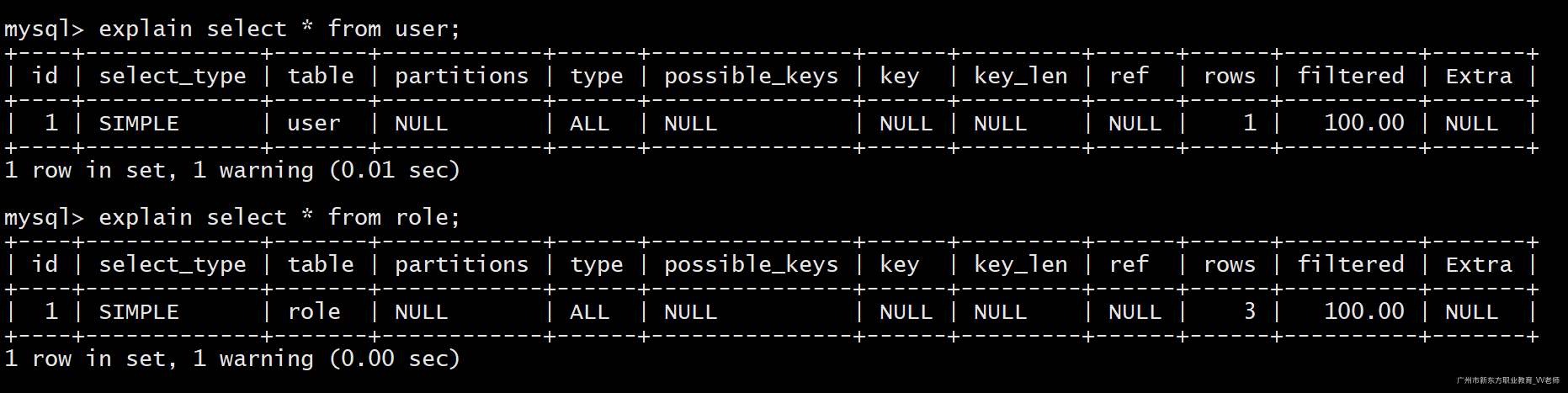This screenshot has height=393, width=1568.
Task: Click the "explain select * from role;" command line
Action: click(x=279, y=217)
